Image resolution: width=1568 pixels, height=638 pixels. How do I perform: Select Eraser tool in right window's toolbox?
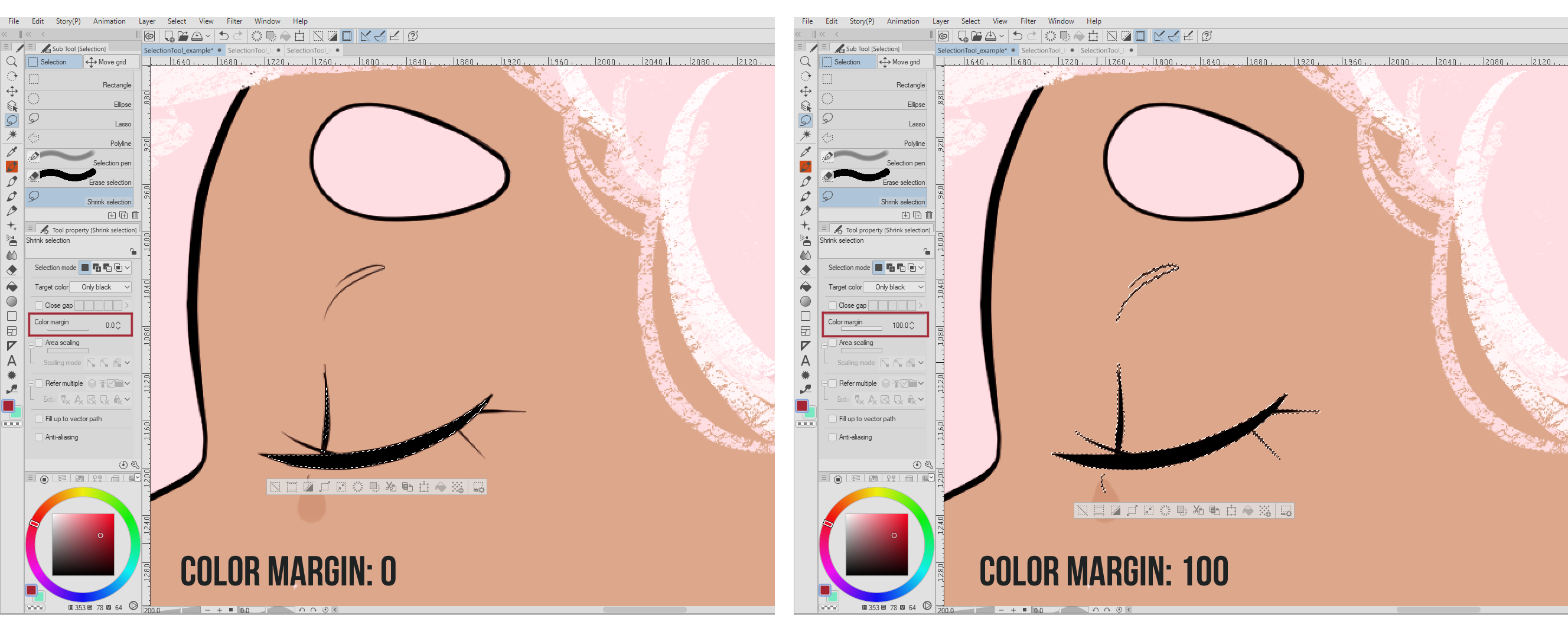tap(806, 271)
